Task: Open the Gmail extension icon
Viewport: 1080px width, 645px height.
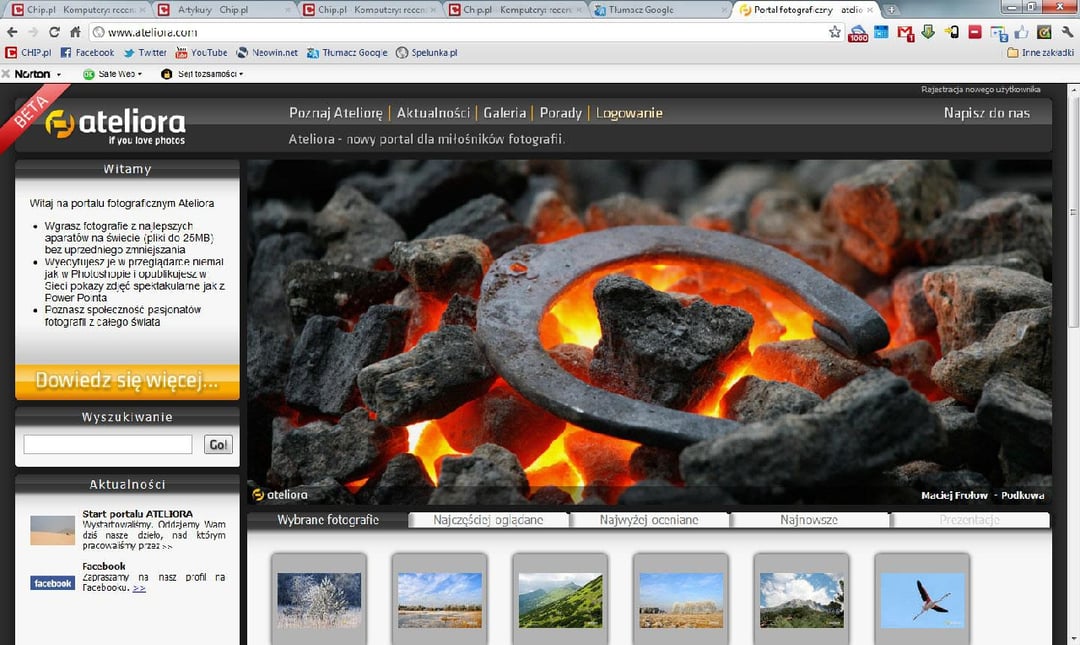Action: [905, 33]
